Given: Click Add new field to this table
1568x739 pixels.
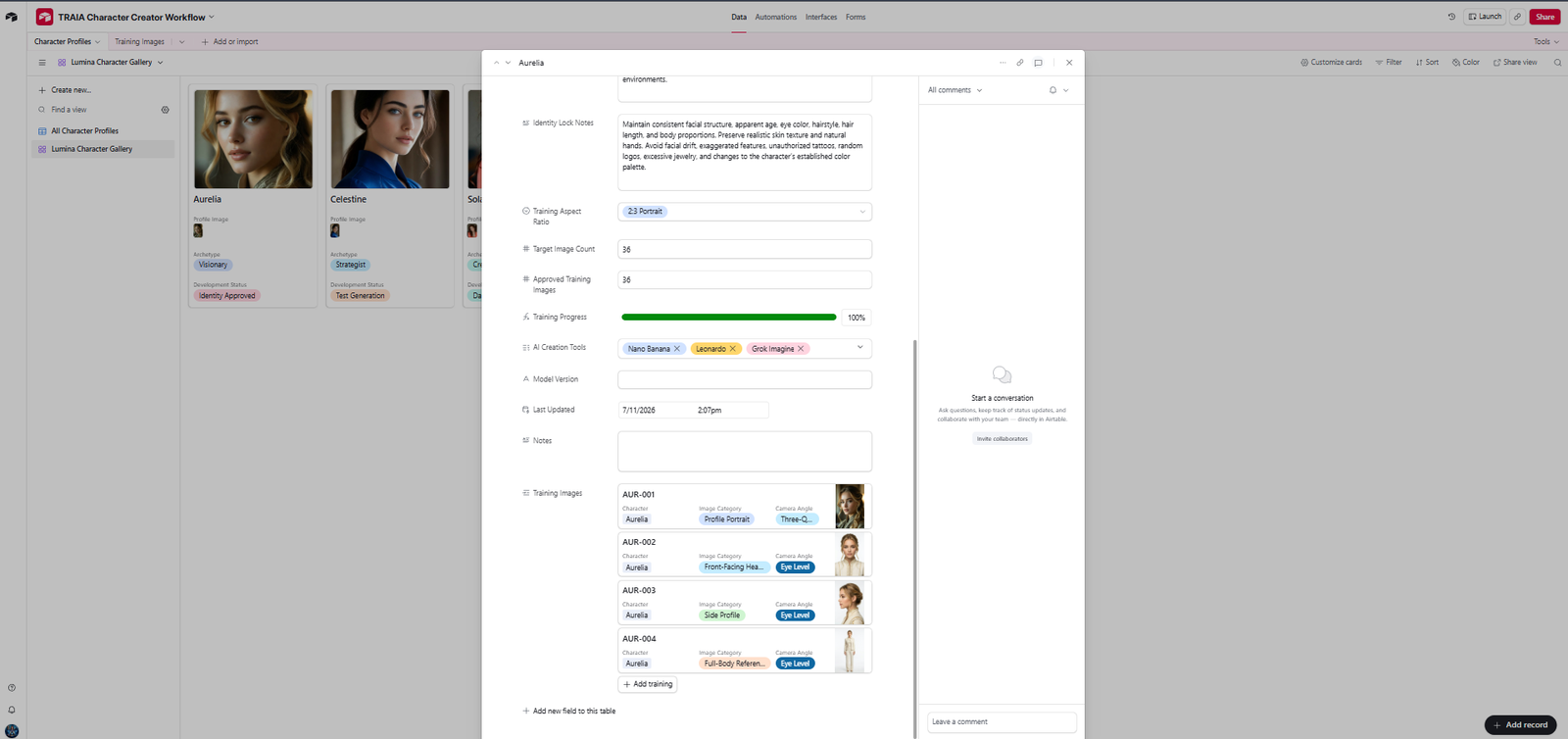Looking at the screenshot, I should coord(569,712).
